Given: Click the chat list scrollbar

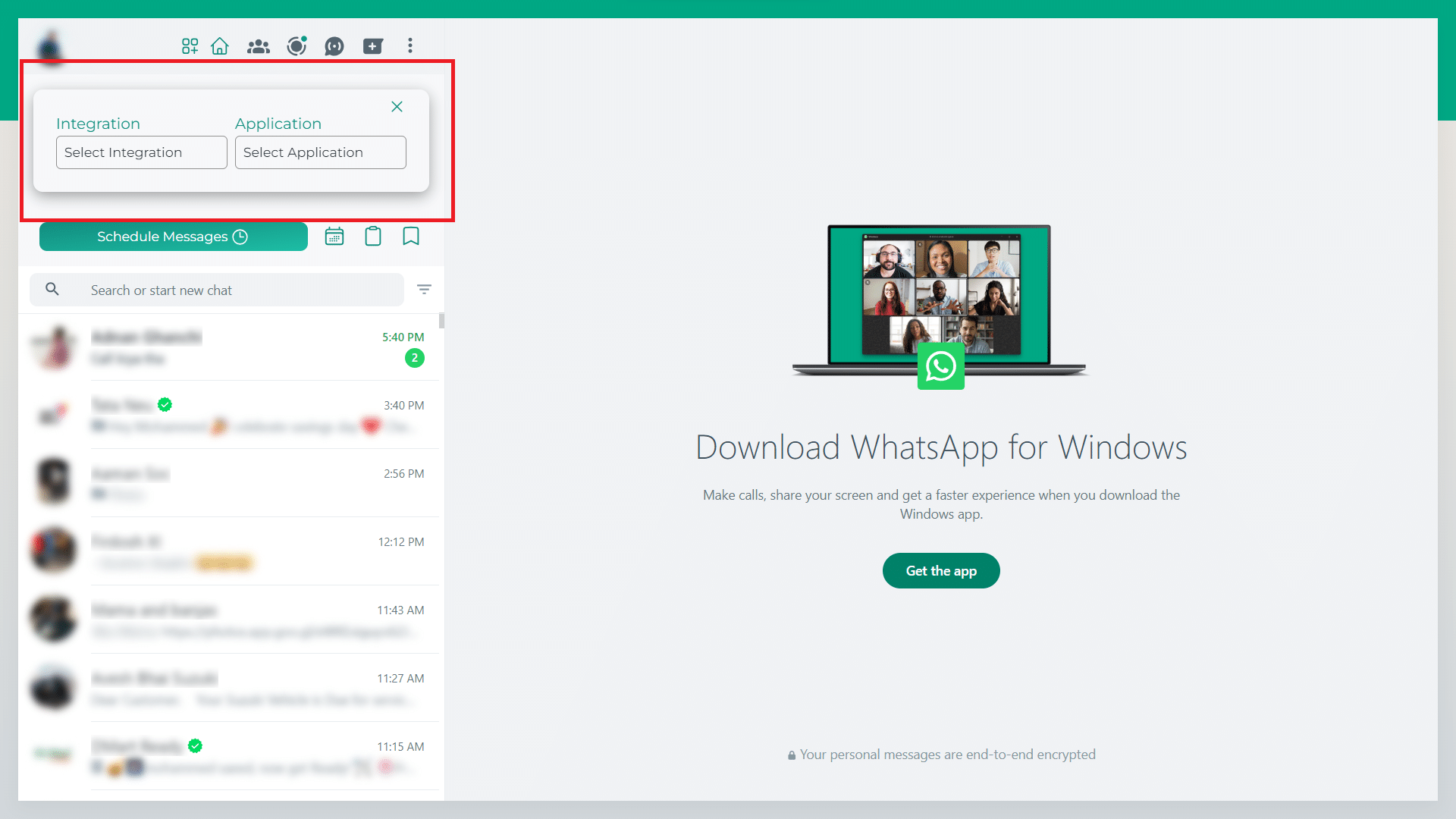Looking at the screenshot, I should pyautogui.click(x=441, y=322).
